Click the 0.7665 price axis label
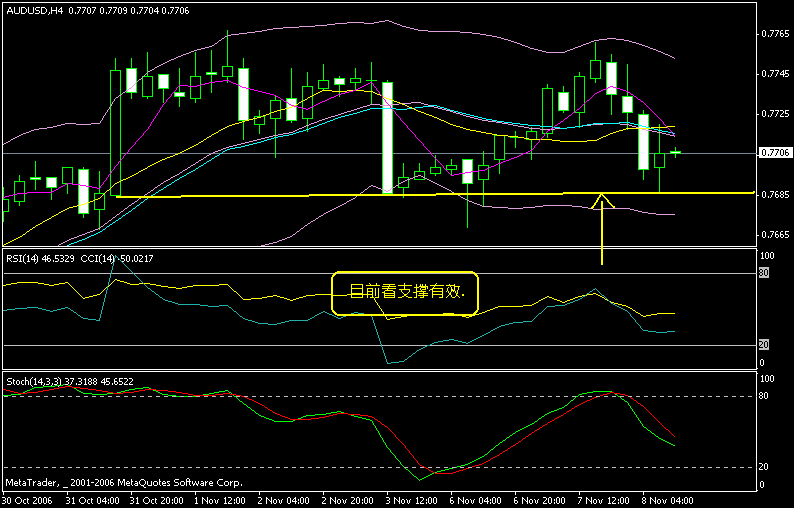Viewport: 794px width, 508px height. point(775,235)
